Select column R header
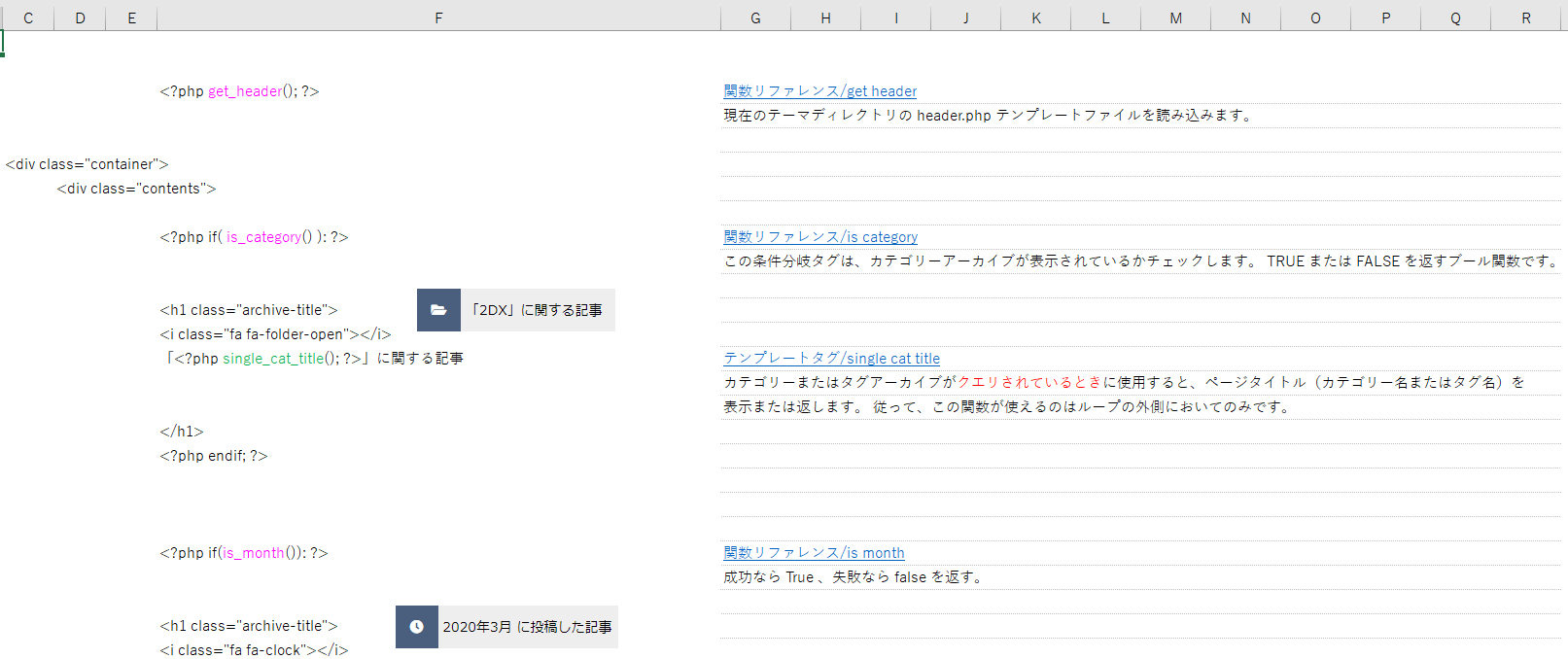1568x659 pixels. [1526, 17]
